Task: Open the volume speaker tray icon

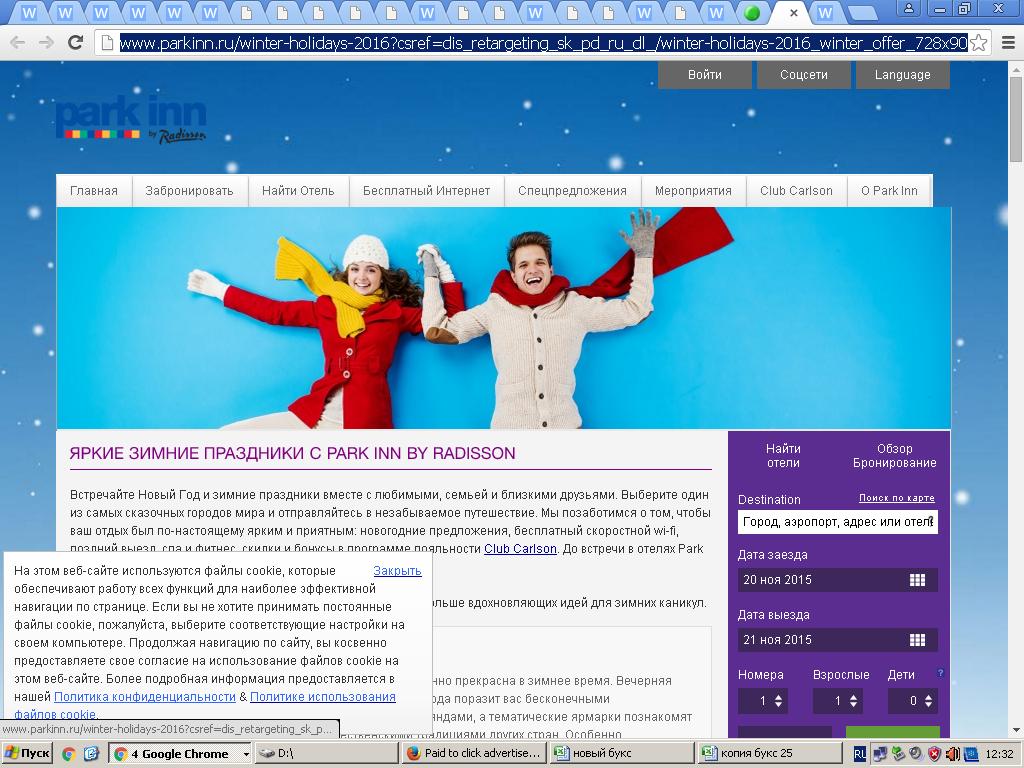Action: 953,754
